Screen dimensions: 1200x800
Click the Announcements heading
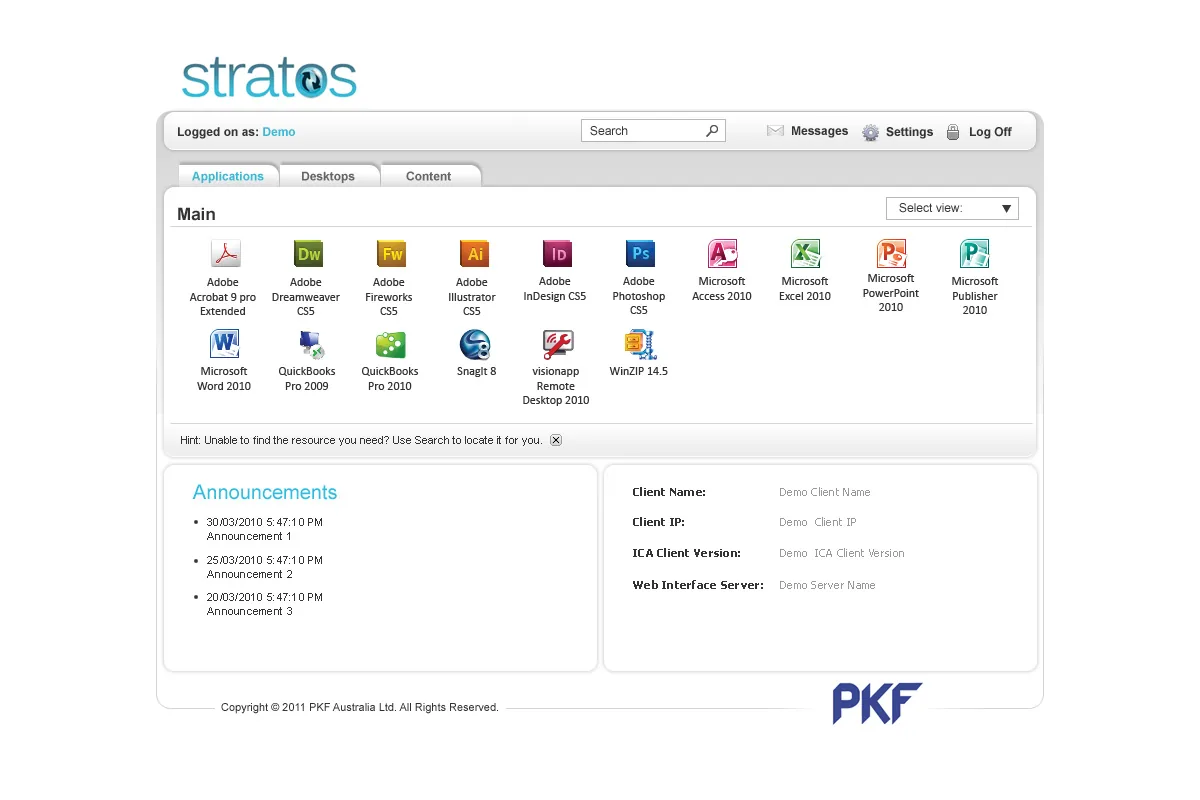(x=265, y=492)
